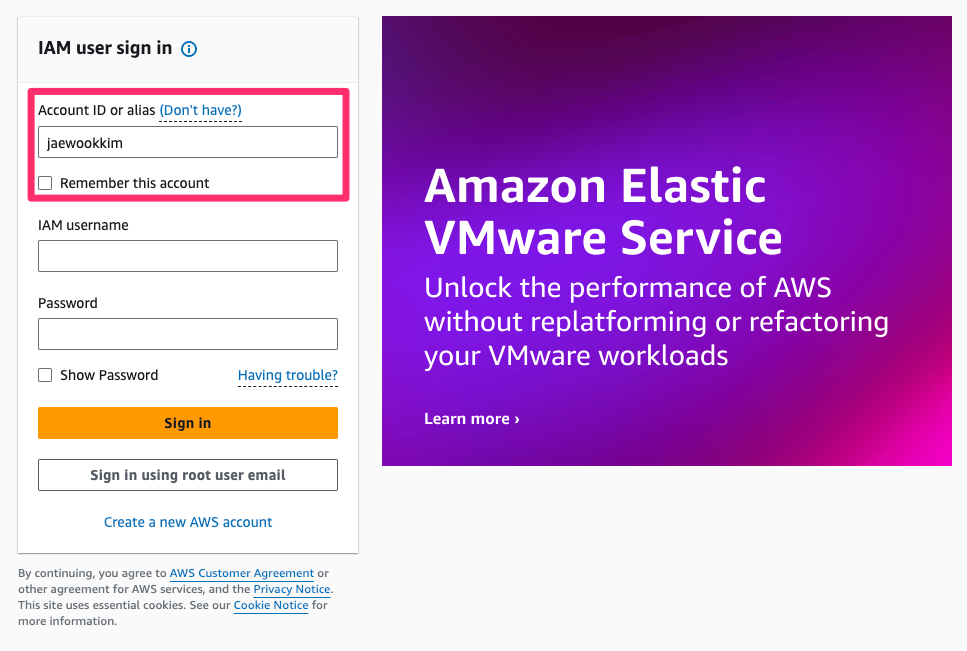The width and height of the screenshot is (967, 651).
Task: Click the IAM user sign in heading
Action: (105, 48)
